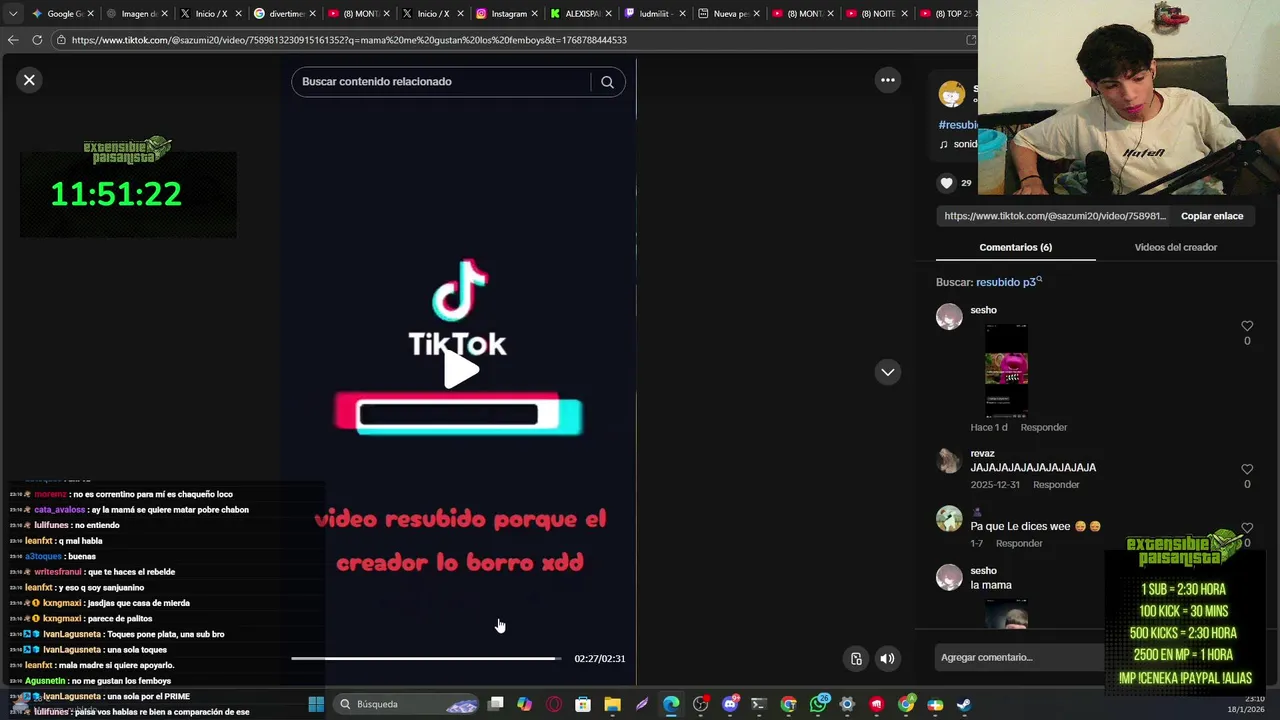Open Copilot from the taskbar
This screenshot has width=1280, height=720.
click(524, 704)
